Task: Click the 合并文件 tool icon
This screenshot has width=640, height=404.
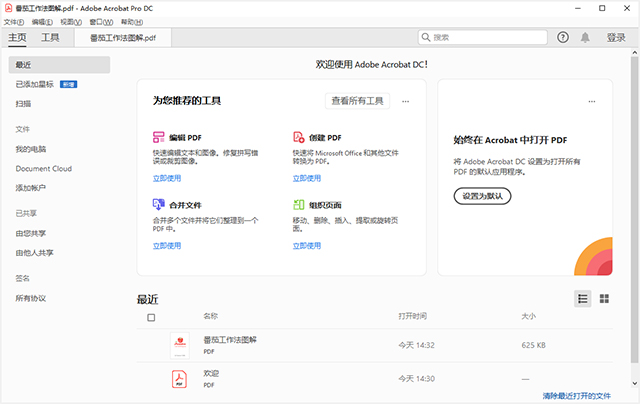Action: 158,204
